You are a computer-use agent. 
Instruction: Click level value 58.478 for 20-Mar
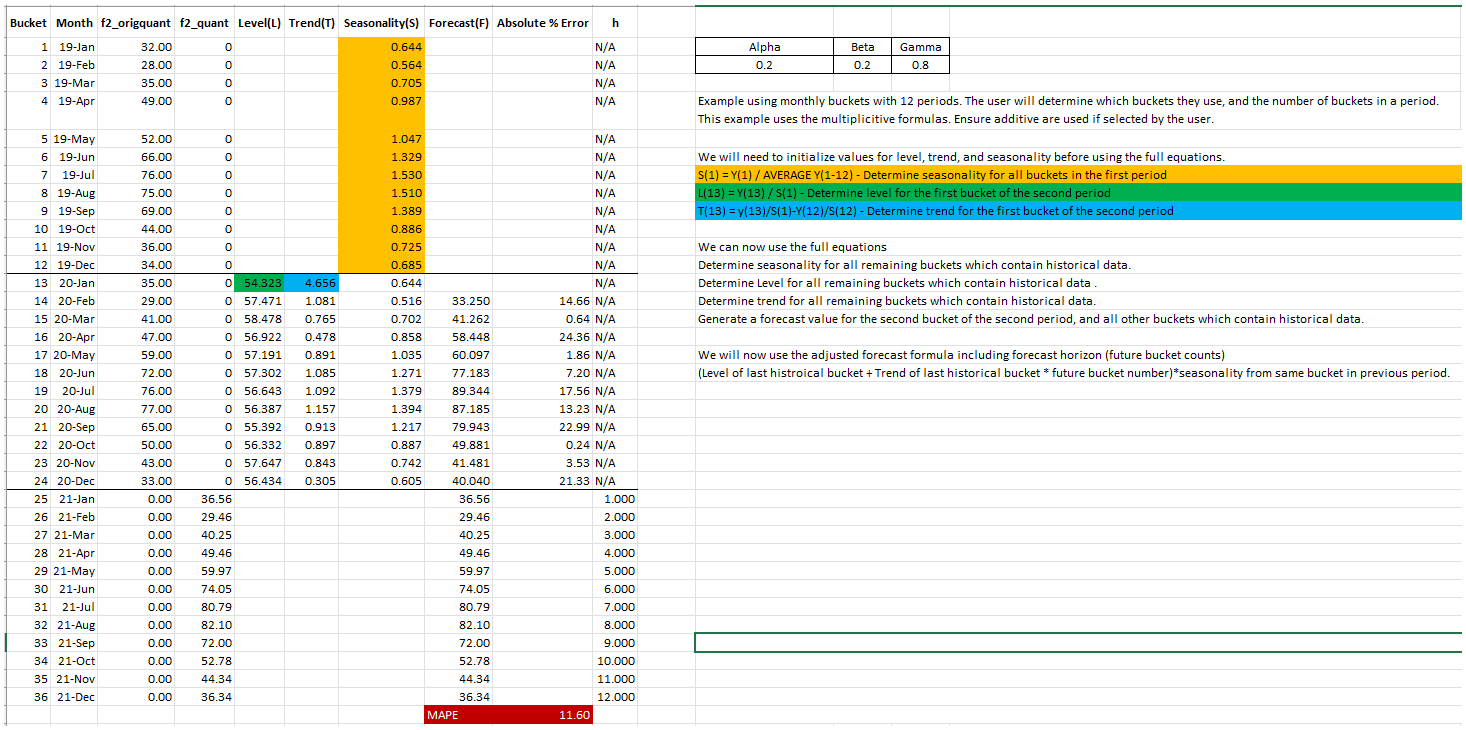coord(259,319)
